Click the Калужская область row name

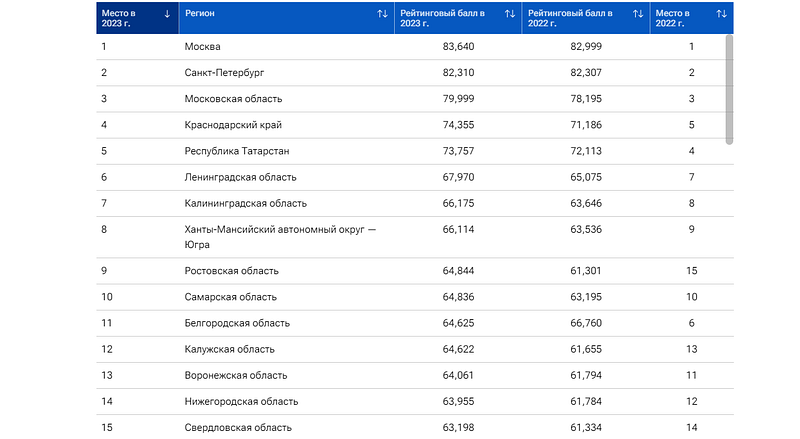236,349
